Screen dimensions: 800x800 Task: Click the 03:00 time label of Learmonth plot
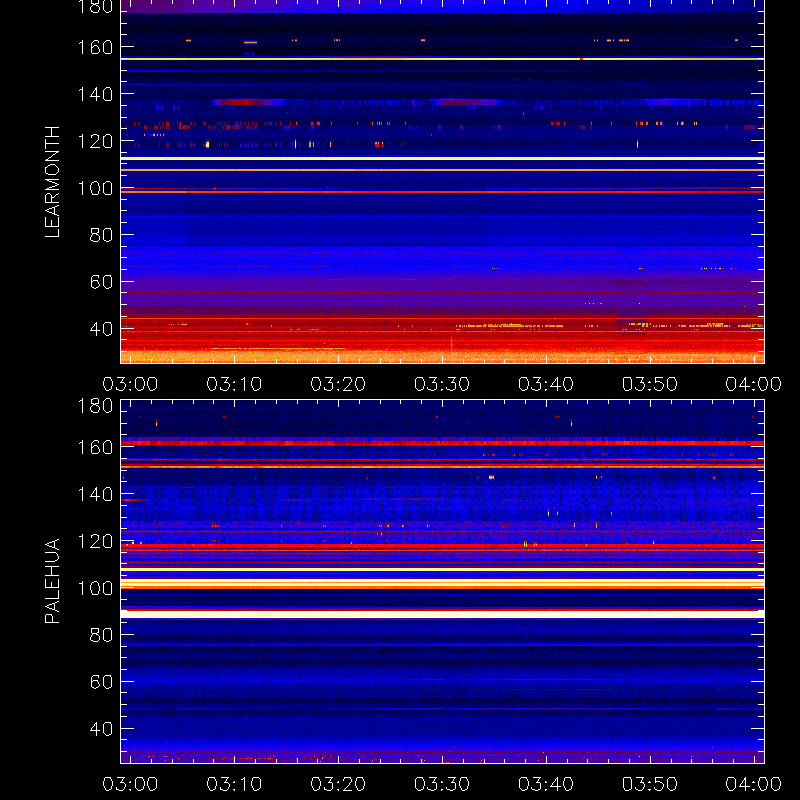pos(130,384)
